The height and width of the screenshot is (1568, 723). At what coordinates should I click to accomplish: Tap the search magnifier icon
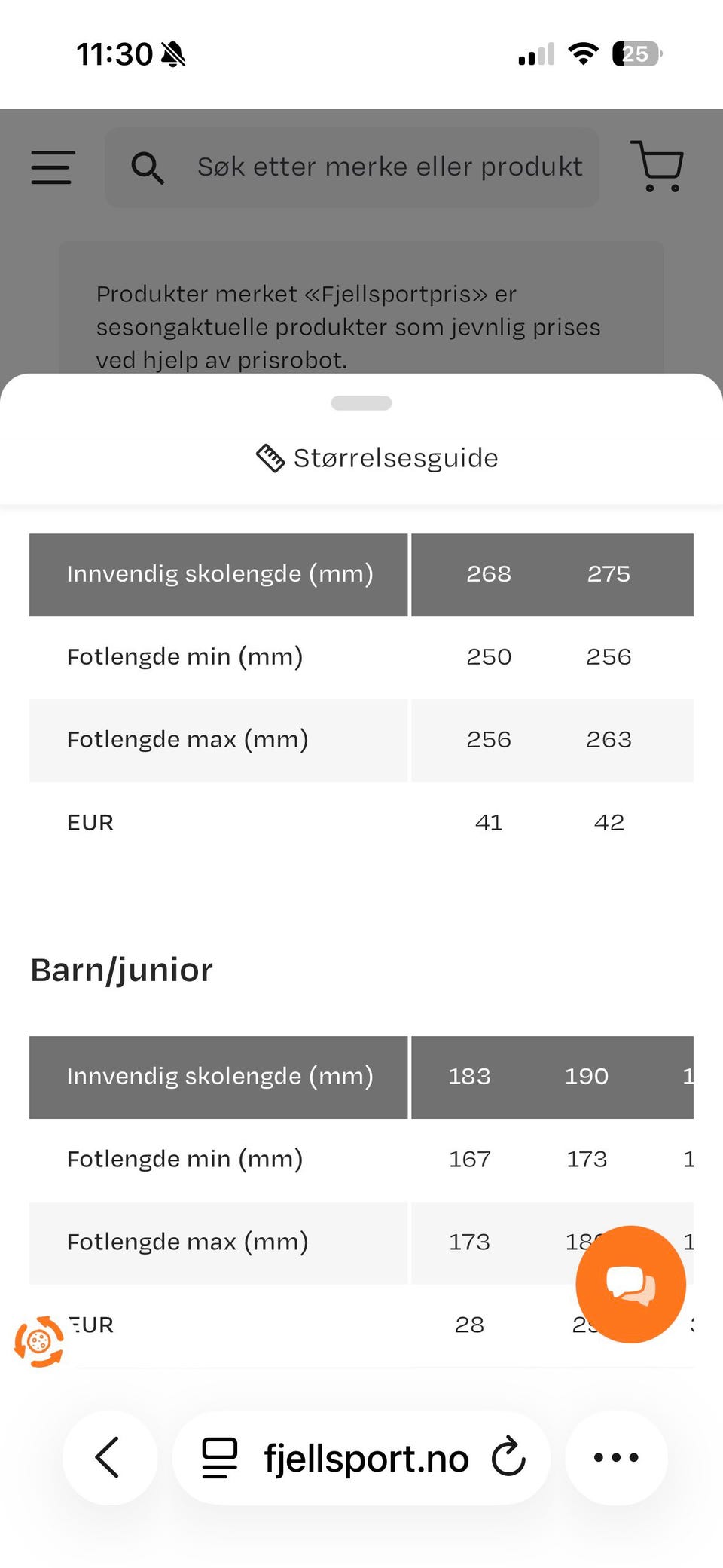(x=147, y=167)
